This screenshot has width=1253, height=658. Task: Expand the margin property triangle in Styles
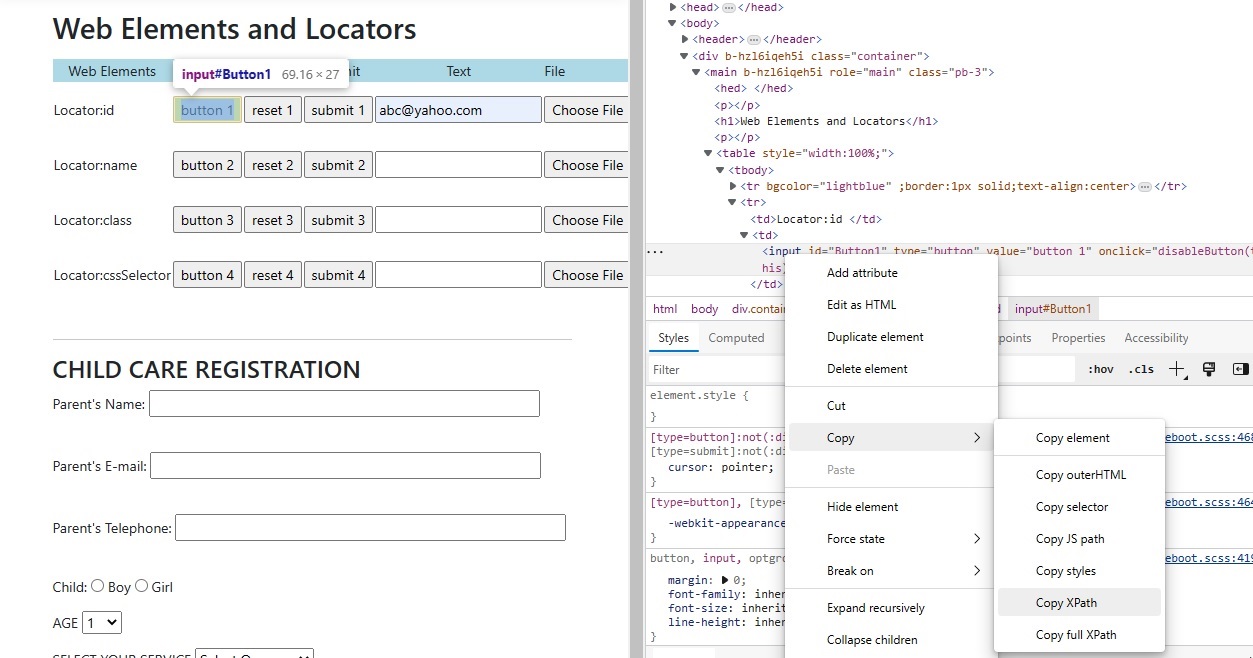click(x=725, y=580)
